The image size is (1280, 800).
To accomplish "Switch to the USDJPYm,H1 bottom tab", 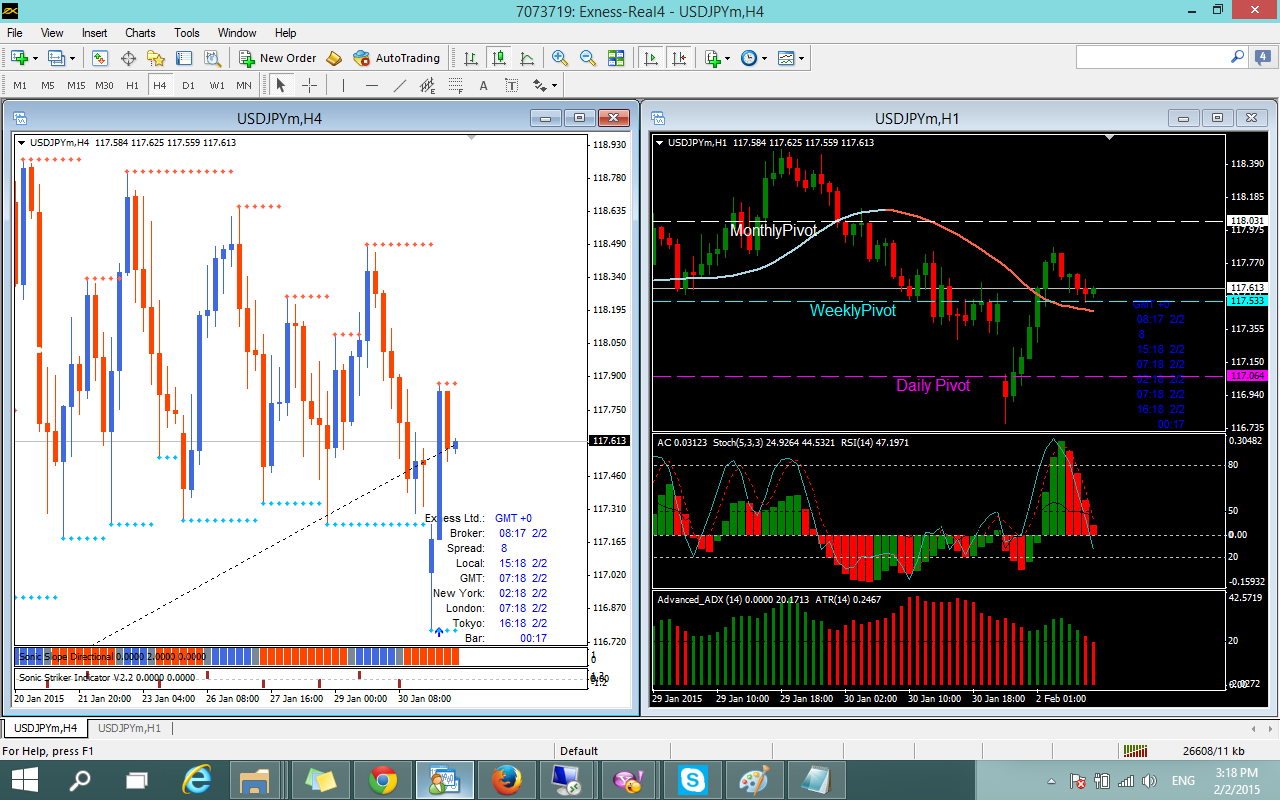I will [x=129, y=728].
